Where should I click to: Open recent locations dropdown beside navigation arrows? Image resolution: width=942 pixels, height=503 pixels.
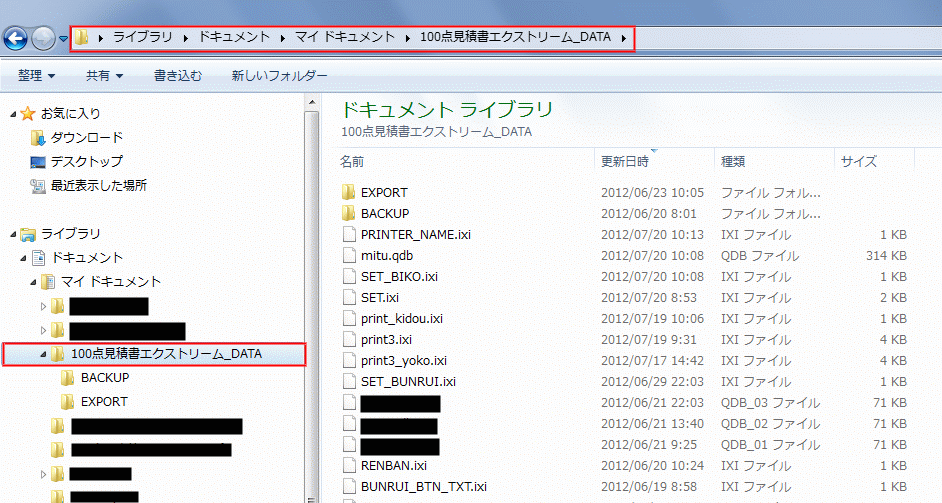point(63,40)
